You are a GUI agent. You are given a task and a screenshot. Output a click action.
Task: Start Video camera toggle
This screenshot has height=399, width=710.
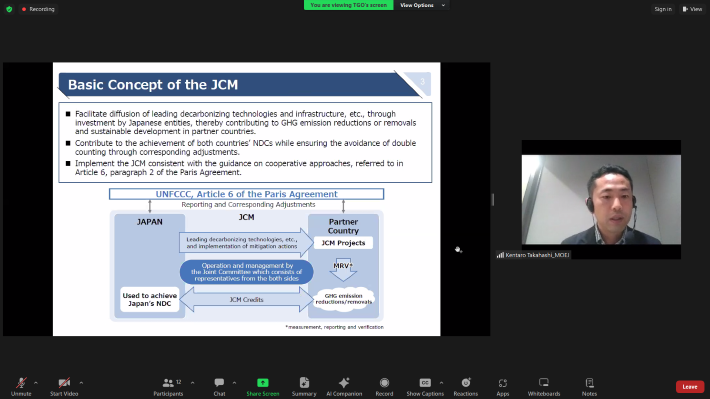pos(64,387)
